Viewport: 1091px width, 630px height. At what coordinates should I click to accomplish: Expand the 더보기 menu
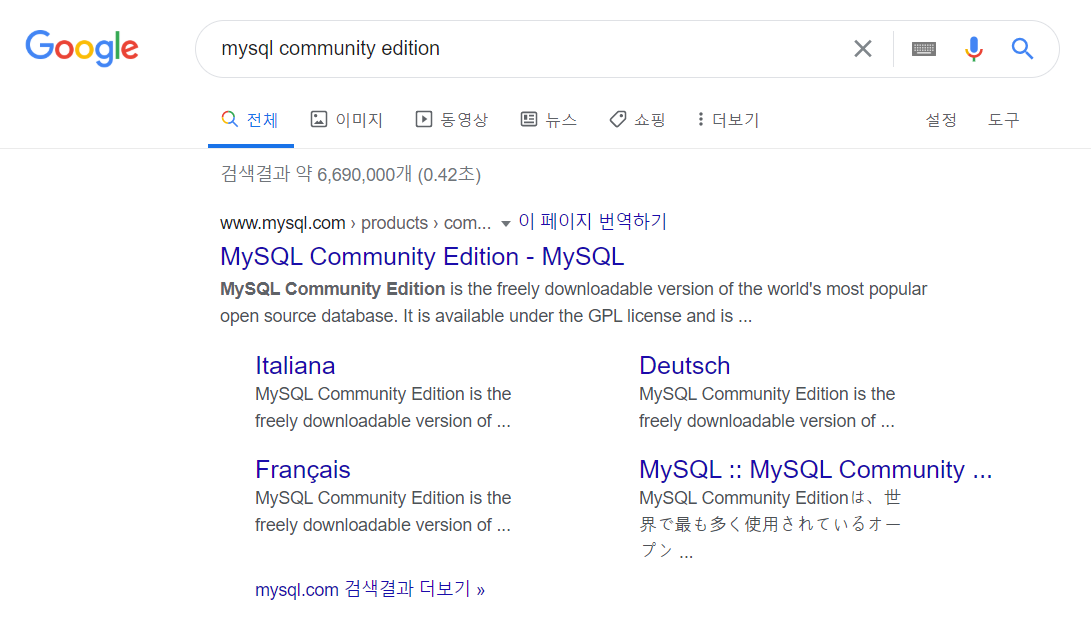pos(728,120)
